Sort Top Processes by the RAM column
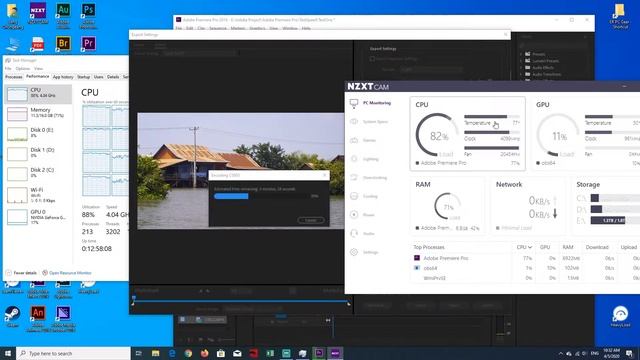This screenshot has width=640, height=360. click(x=568, y=247)
